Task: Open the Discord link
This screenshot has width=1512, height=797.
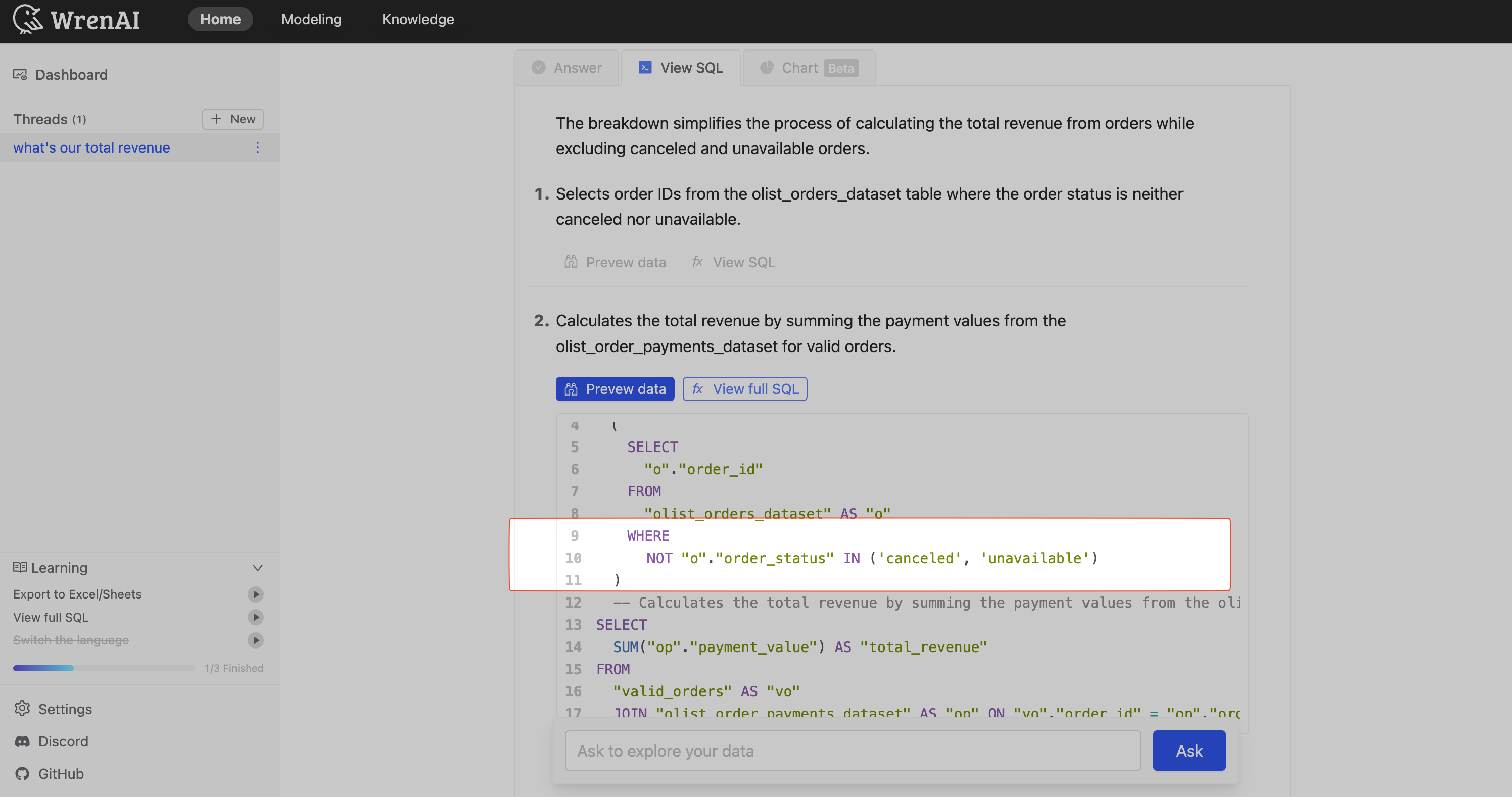Action: pyautogui.click(x=63, y=741)
